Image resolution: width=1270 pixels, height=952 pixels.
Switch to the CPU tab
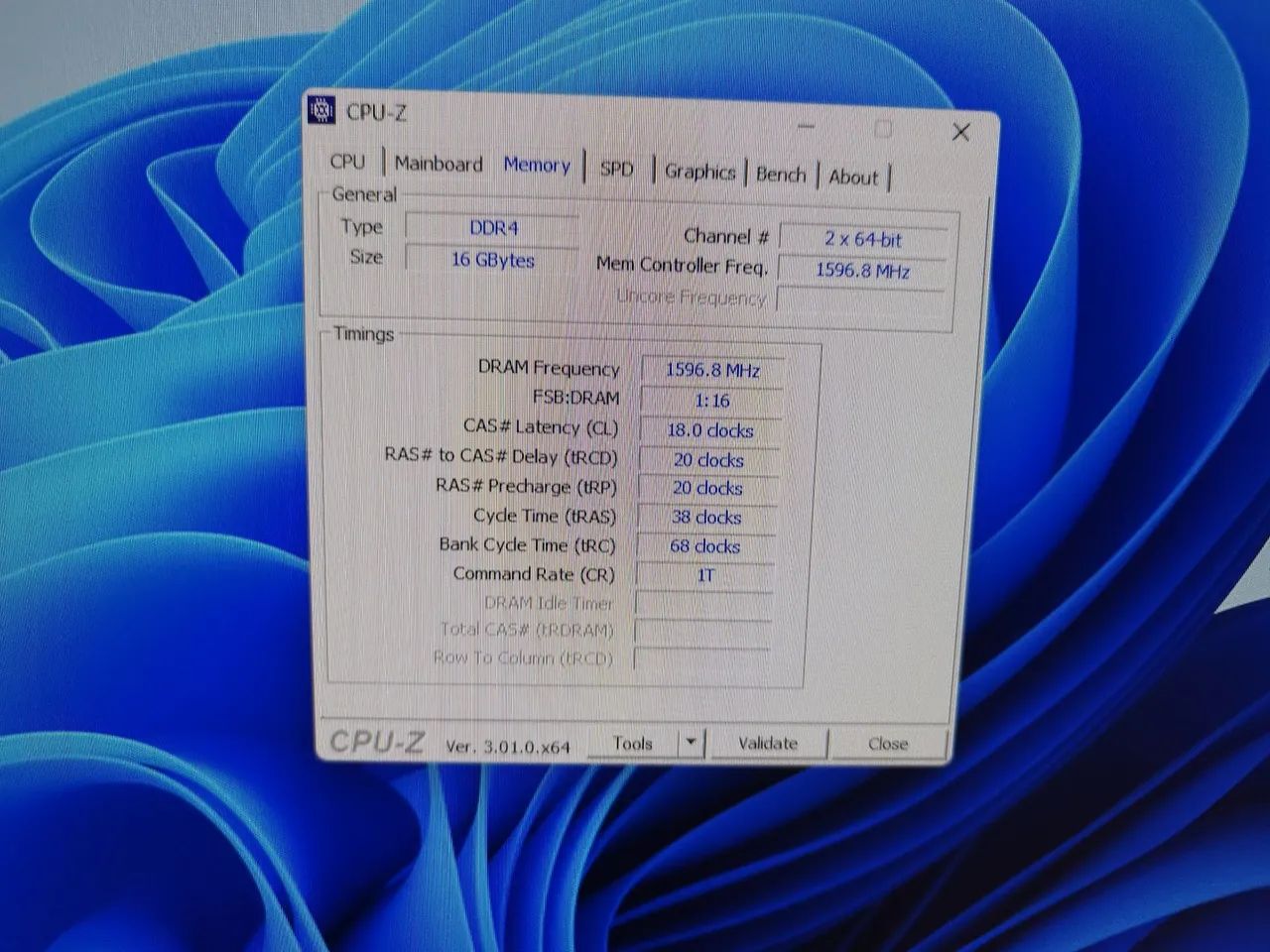pyautogui.click(x=347, y=162)
